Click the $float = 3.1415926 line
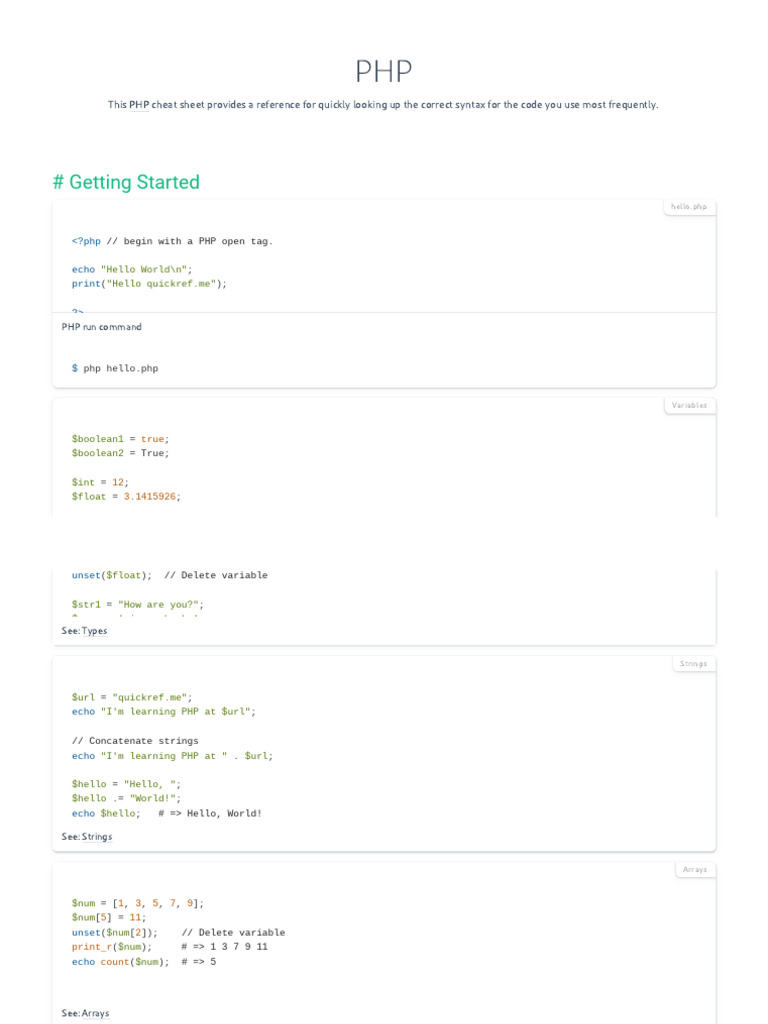This screenshot has height=1024, width=768. tap(126, 496)
